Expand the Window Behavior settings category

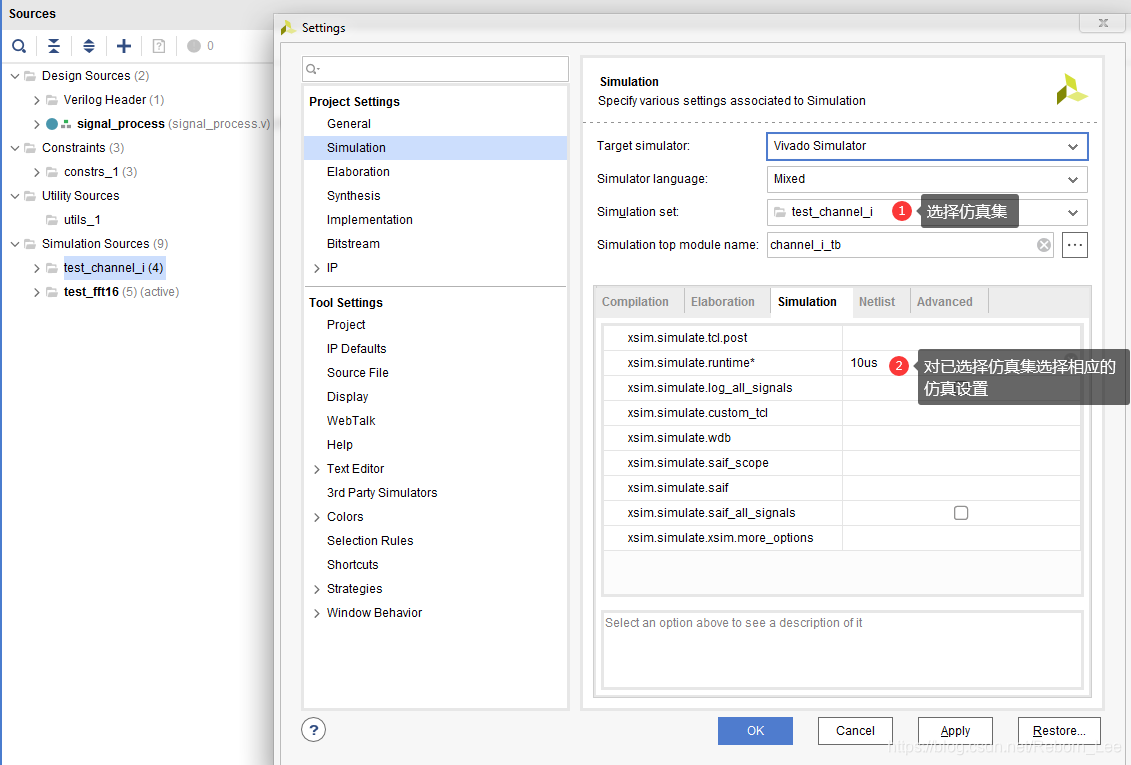(317, 613)
